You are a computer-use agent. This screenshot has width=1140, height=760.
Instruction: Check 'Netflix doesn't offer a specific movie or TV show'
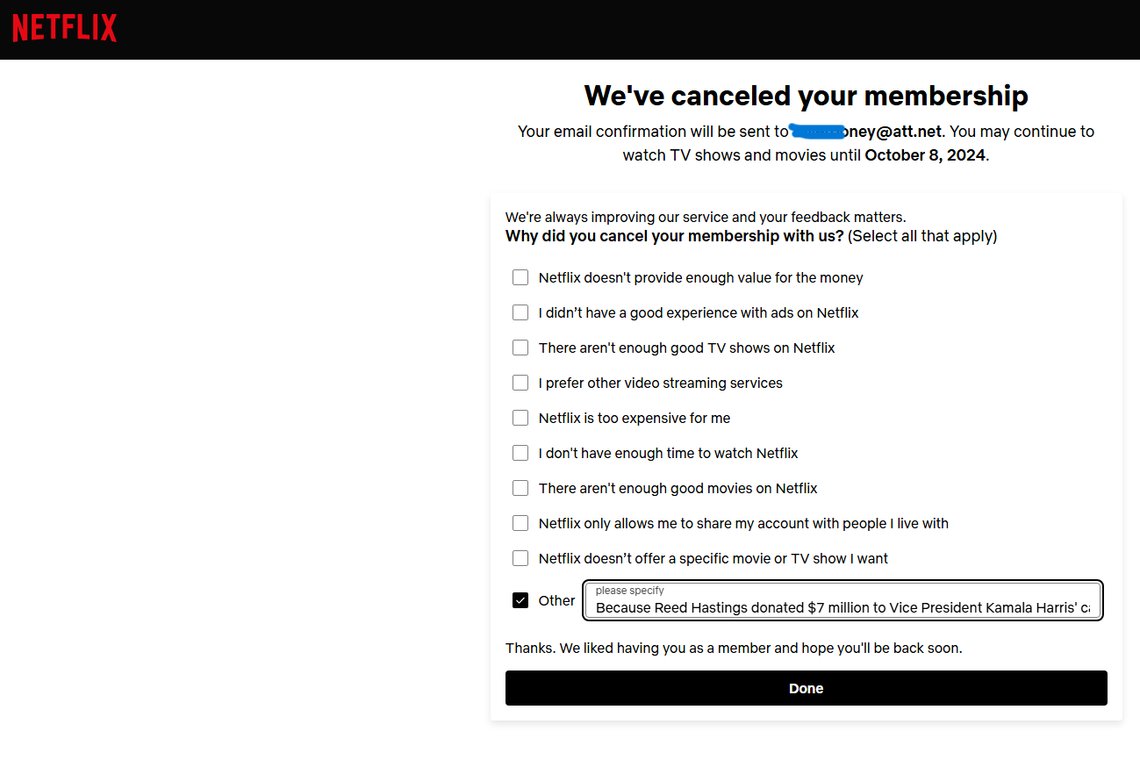[520, 558]
